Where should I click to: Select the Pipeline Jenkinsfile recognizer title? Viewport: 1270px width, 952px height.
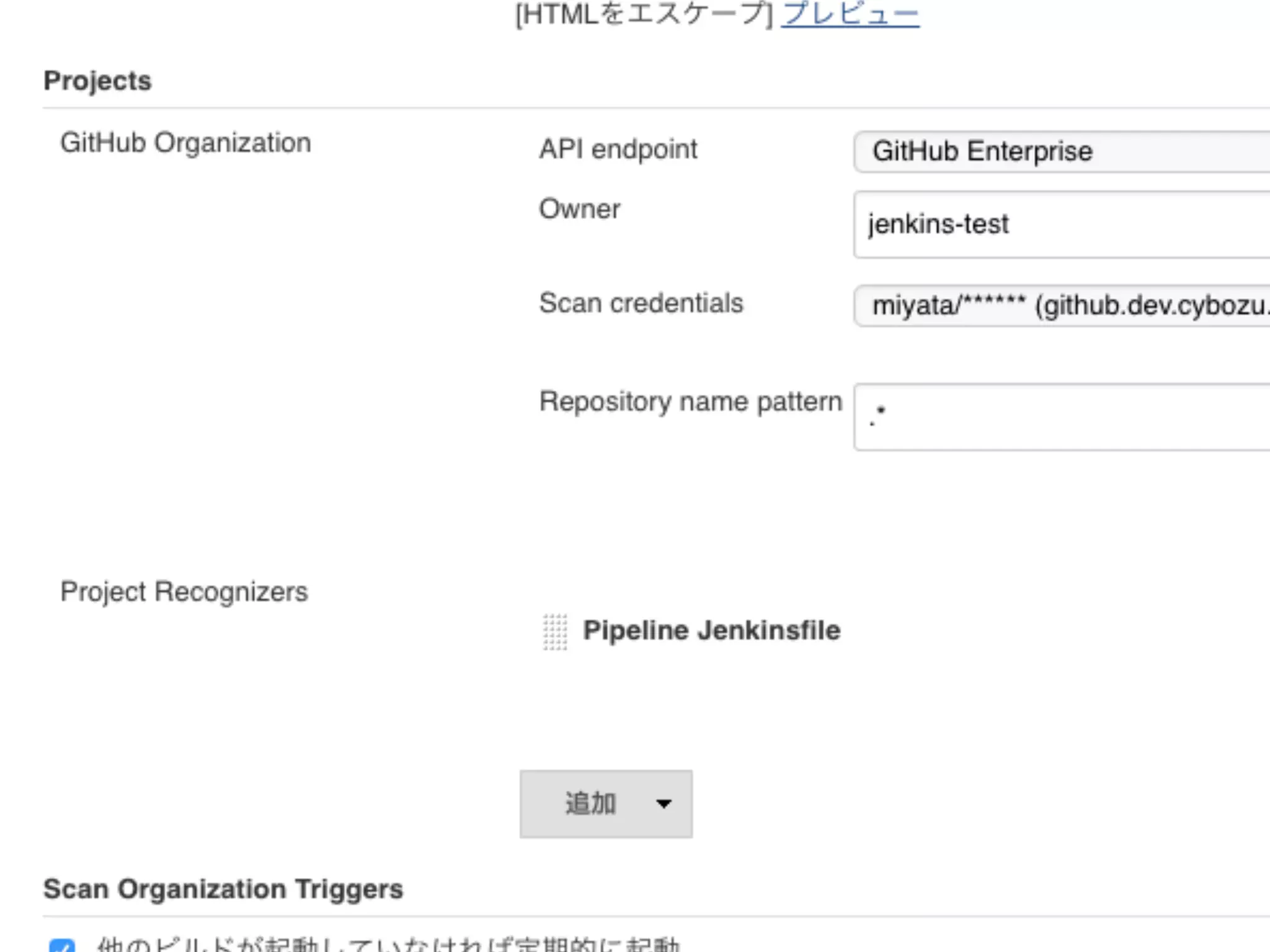pyautogui.click(x=712, y=630)
